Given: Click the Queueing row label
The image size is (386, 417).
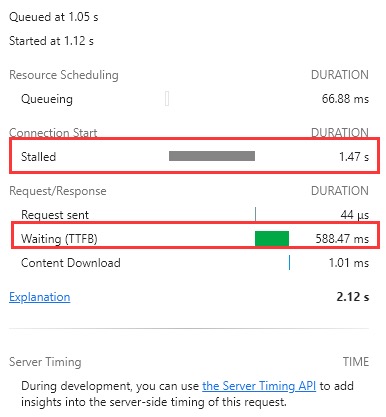Looking at the screenshot, I should (47, 99).
